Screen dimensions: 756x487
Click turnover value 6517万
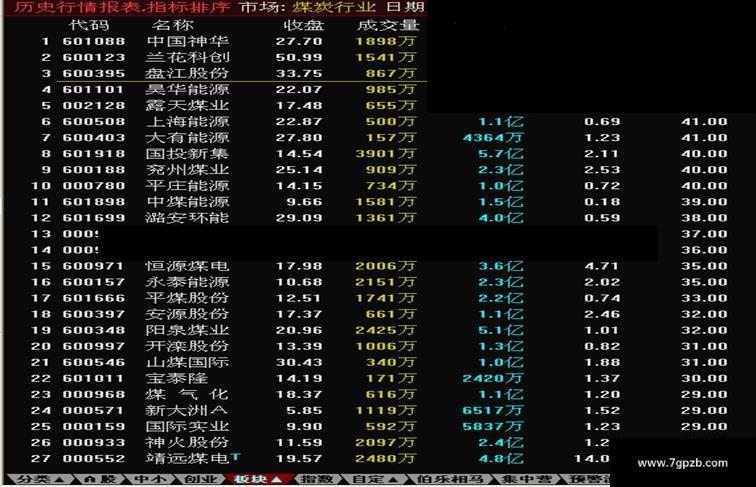(x=493, y=410)
